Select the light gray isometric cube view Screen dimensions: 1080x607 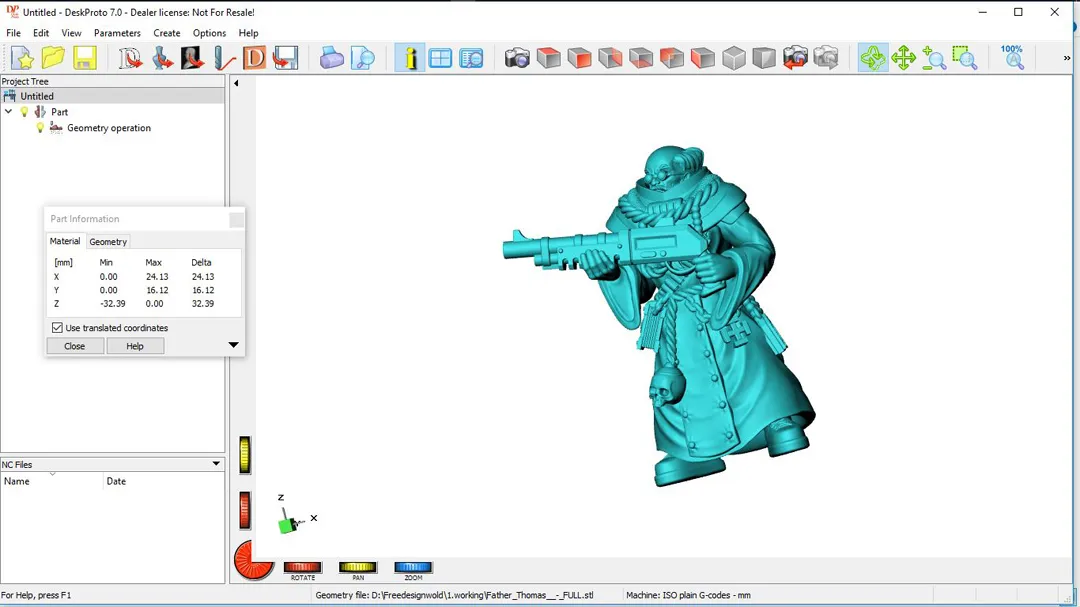pyautogui.click(x=734, y=59)
